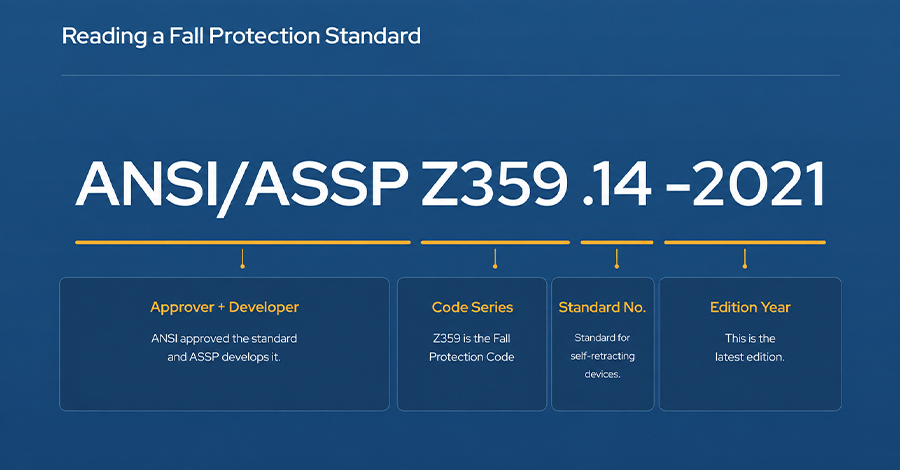Click the title 'Reading a Fall Protection Standard'
This screenshot has width=900, height=470.
[241, 37]
